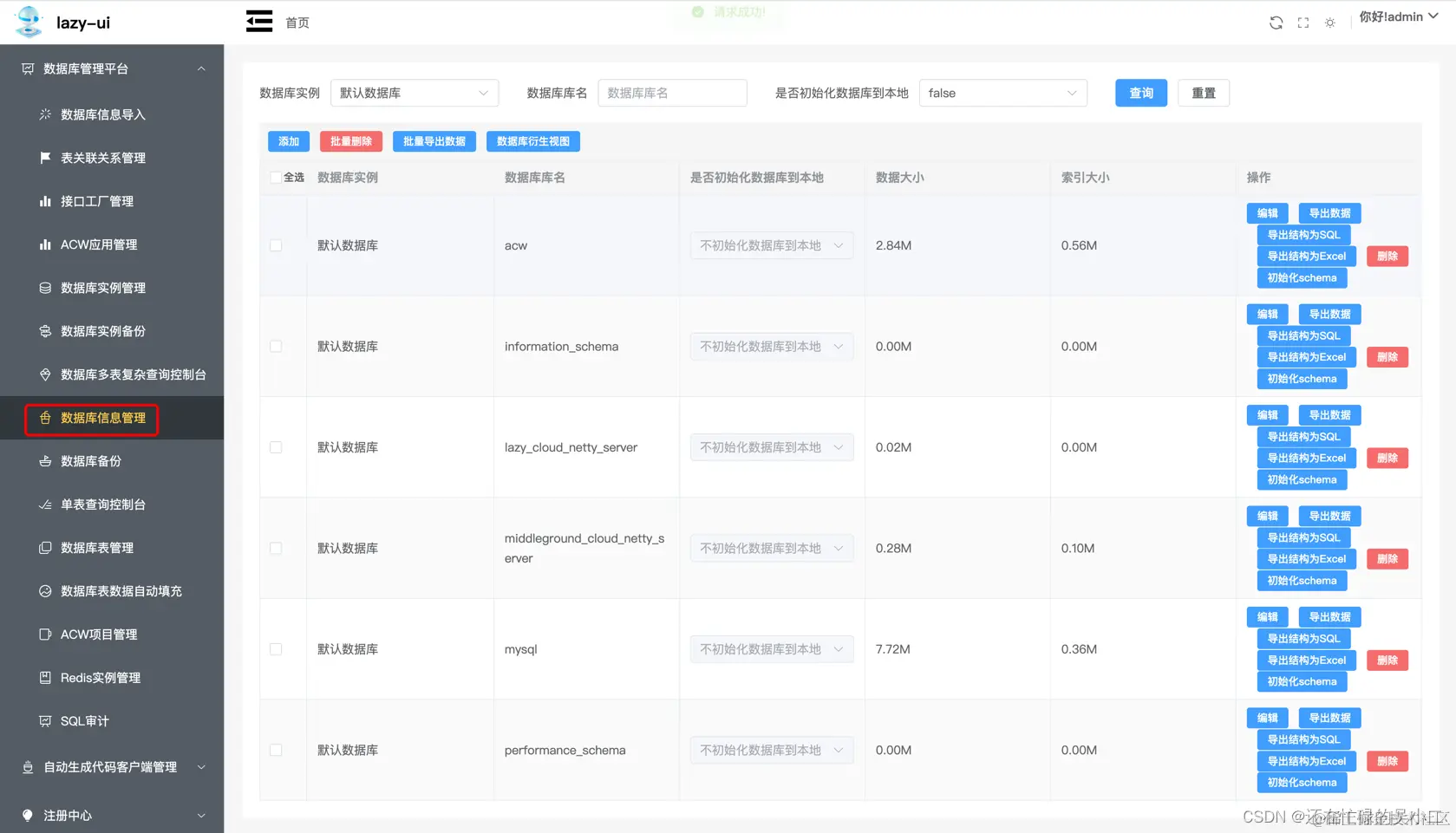The height and width of the screenshot is (833, 1456).
Task: Toggle fullscreen mode icon
Action: [x=1303, y=23]
